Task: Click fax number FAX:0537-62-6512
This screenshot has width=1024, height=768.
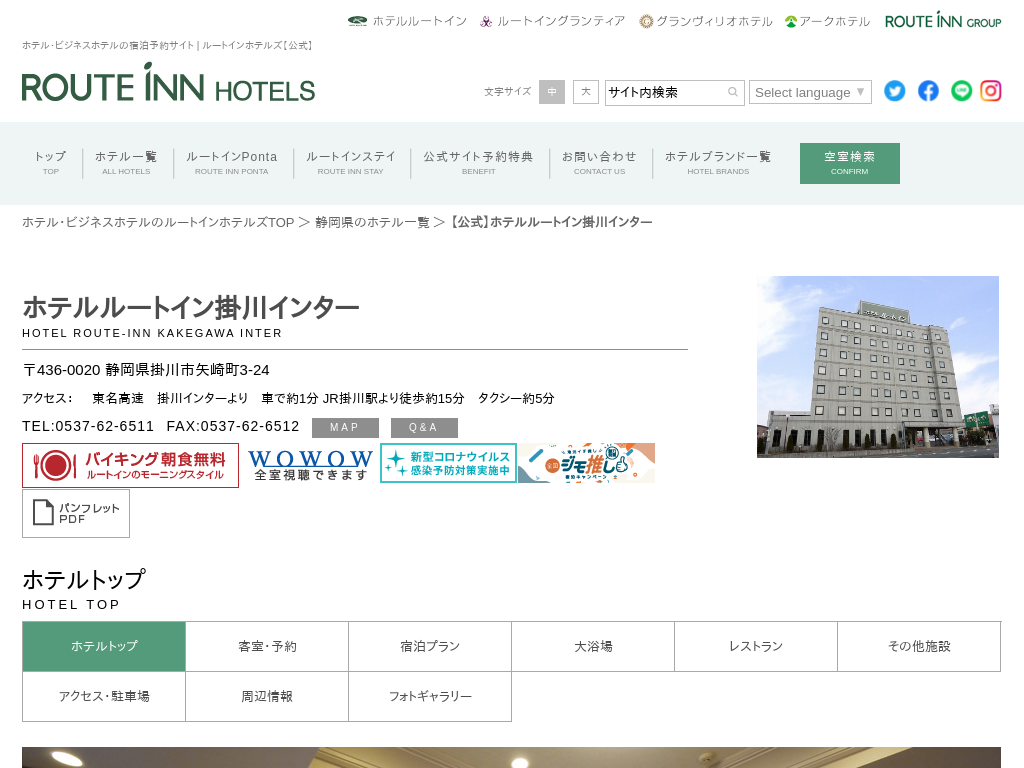Action: (x=233, y=426)
